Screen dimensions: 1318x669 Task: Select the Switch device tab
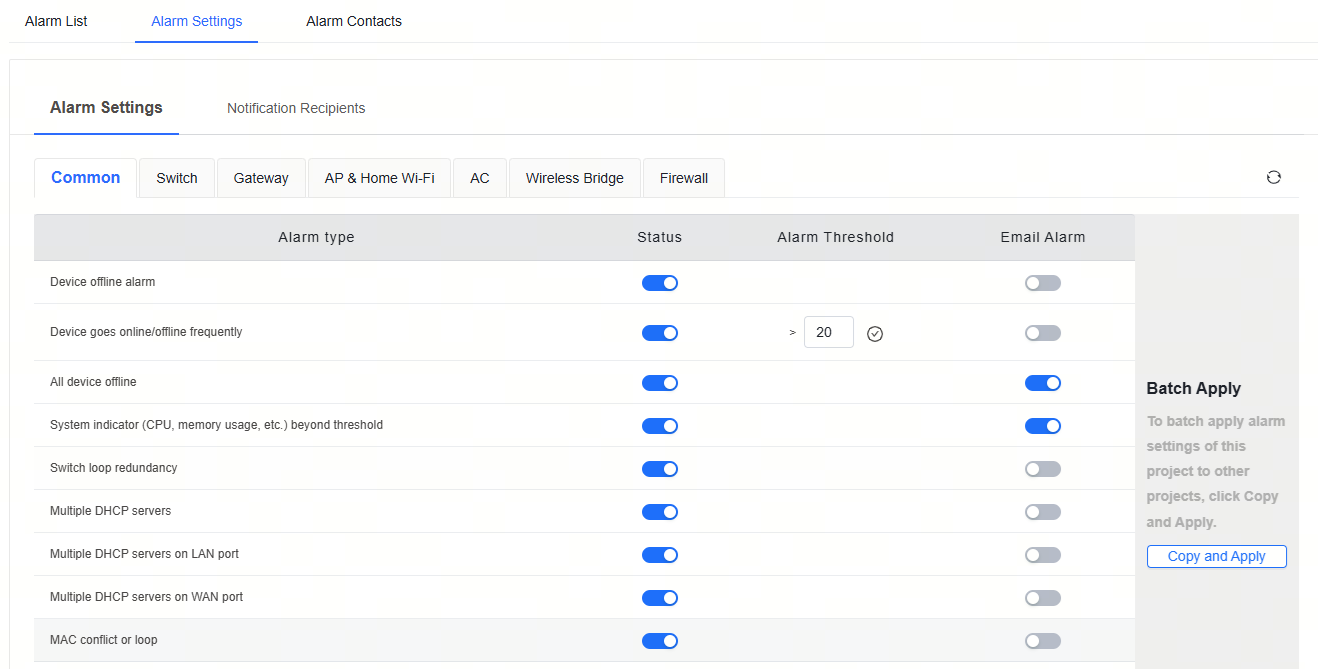tap(177, 178)
